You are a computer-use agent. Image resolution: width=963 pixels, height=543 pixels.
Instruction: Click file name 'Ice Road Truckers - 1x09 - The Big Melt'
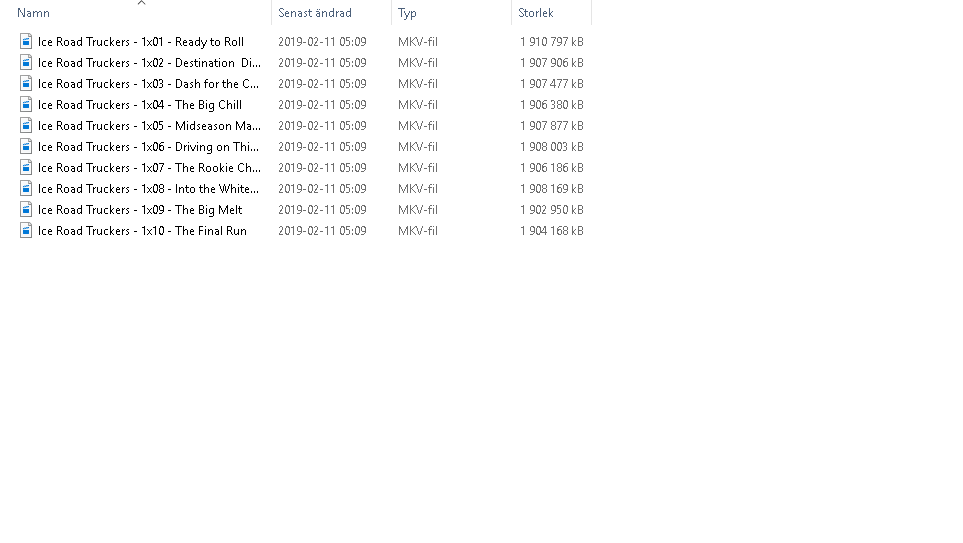[140, 209]
